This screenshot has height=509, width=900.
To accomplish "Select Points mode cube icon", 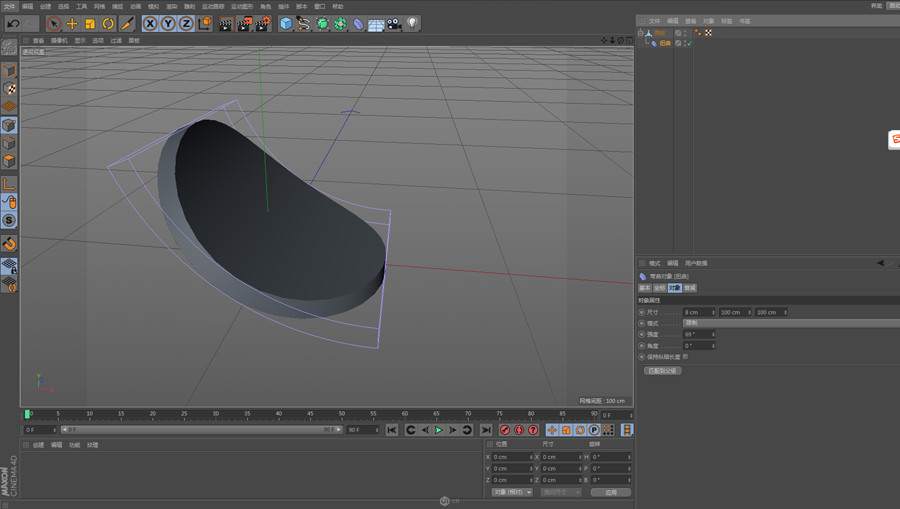I will 9,125.
